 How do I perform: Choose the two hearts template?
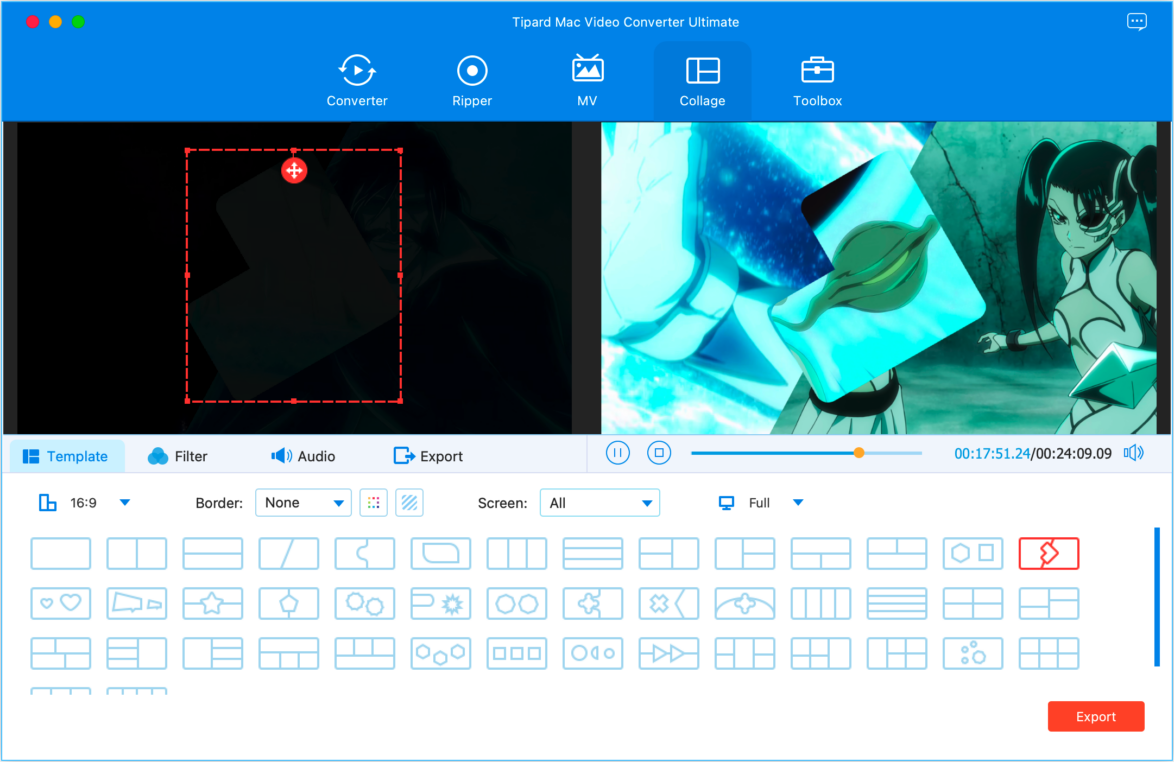[61, 603]
